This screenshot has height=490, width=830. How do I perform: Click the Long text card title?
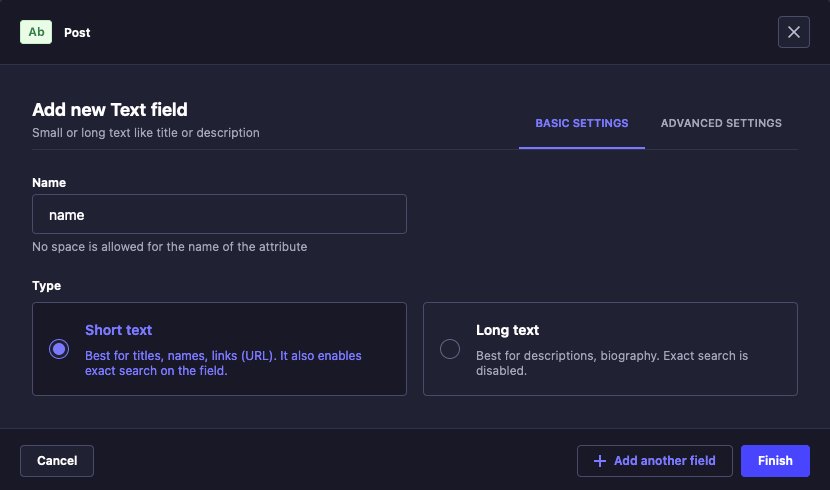tap(507, 330)
